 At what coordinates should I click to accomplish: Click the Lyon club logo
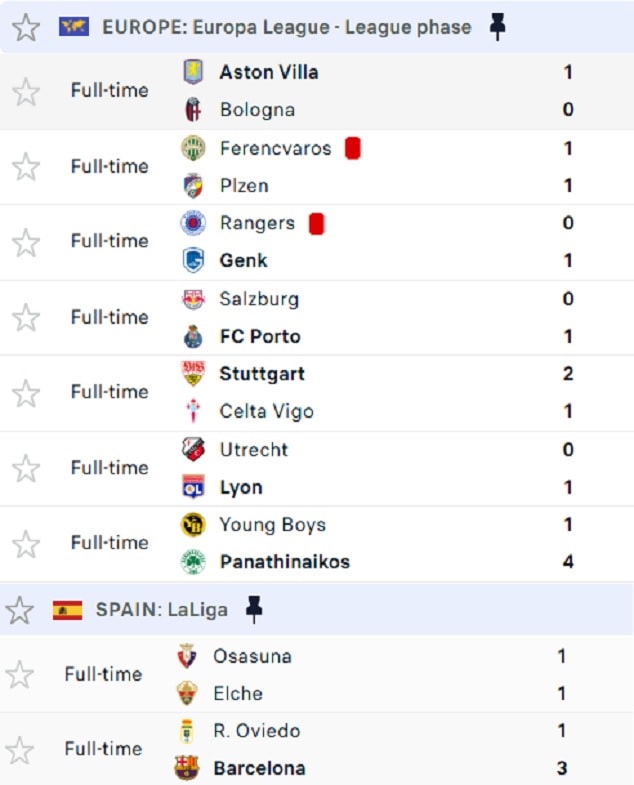(193, 487)
